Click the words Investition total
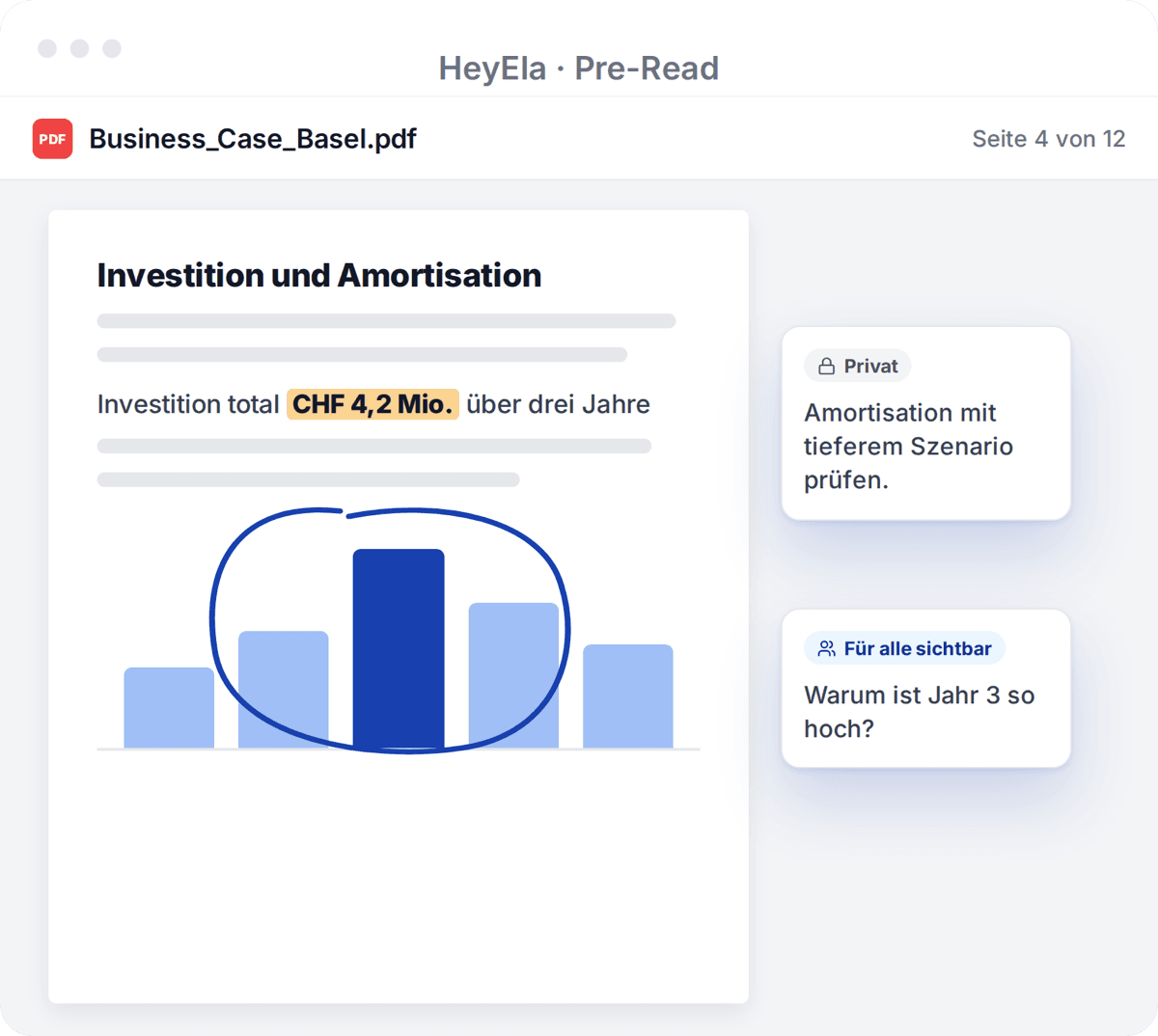Screen dimensions: 1158x1036 click(x=188, y=404)
